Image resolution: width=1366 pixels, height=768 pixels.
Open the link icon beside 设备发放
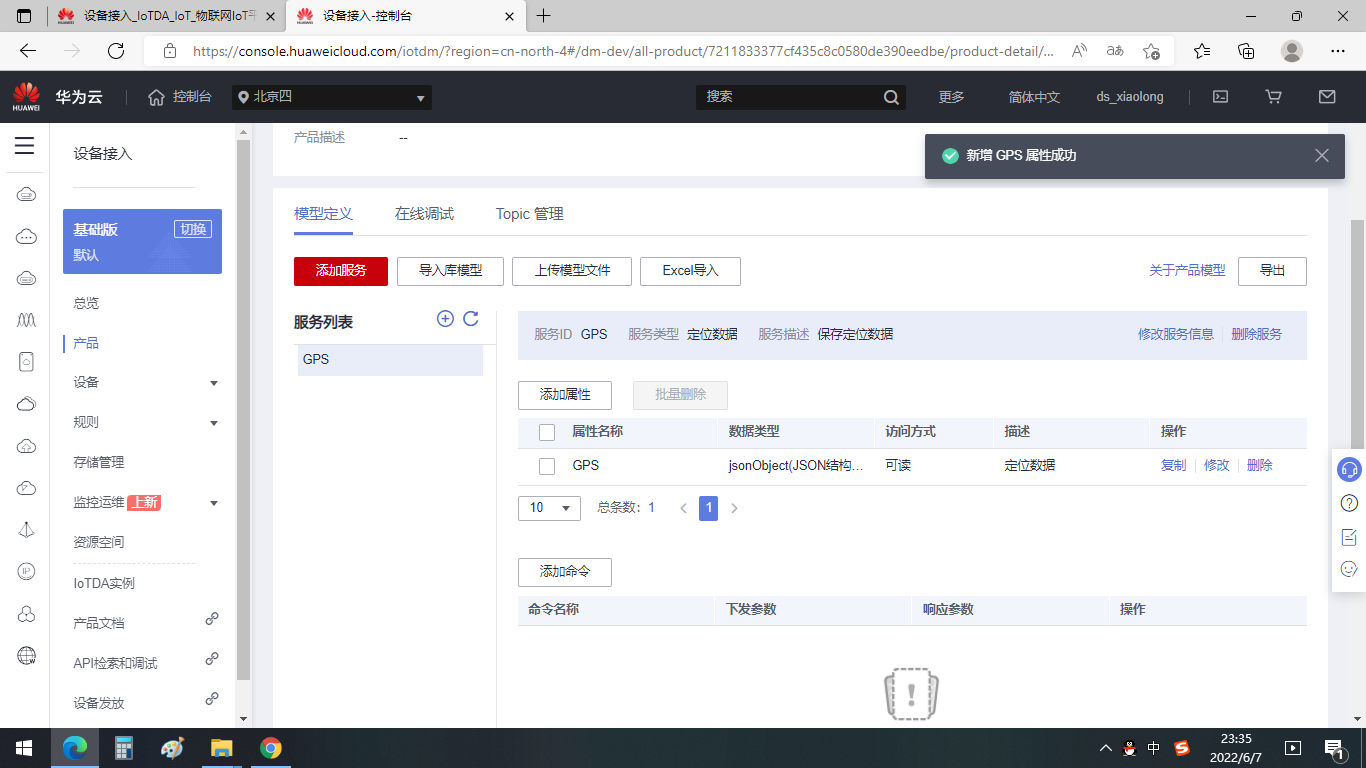click(212, 699)
